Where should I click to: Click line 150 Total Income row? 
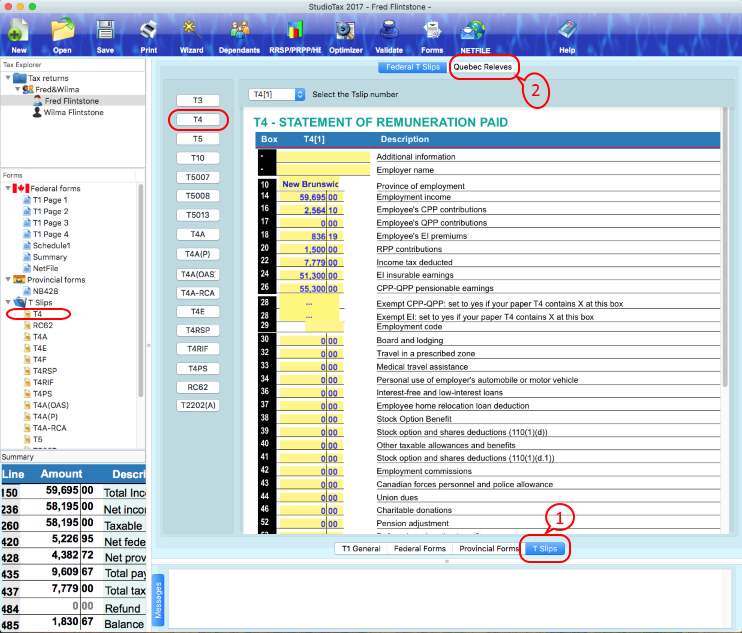pyautogui.click(x=73, y=492)
